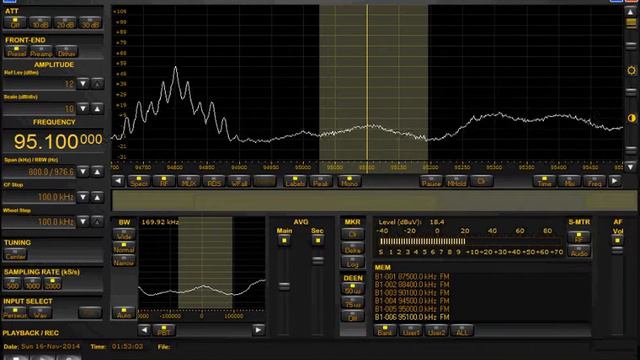The image size is (640, 360).
Task: Click Clr next to MHold
Action: coord(482,181)
